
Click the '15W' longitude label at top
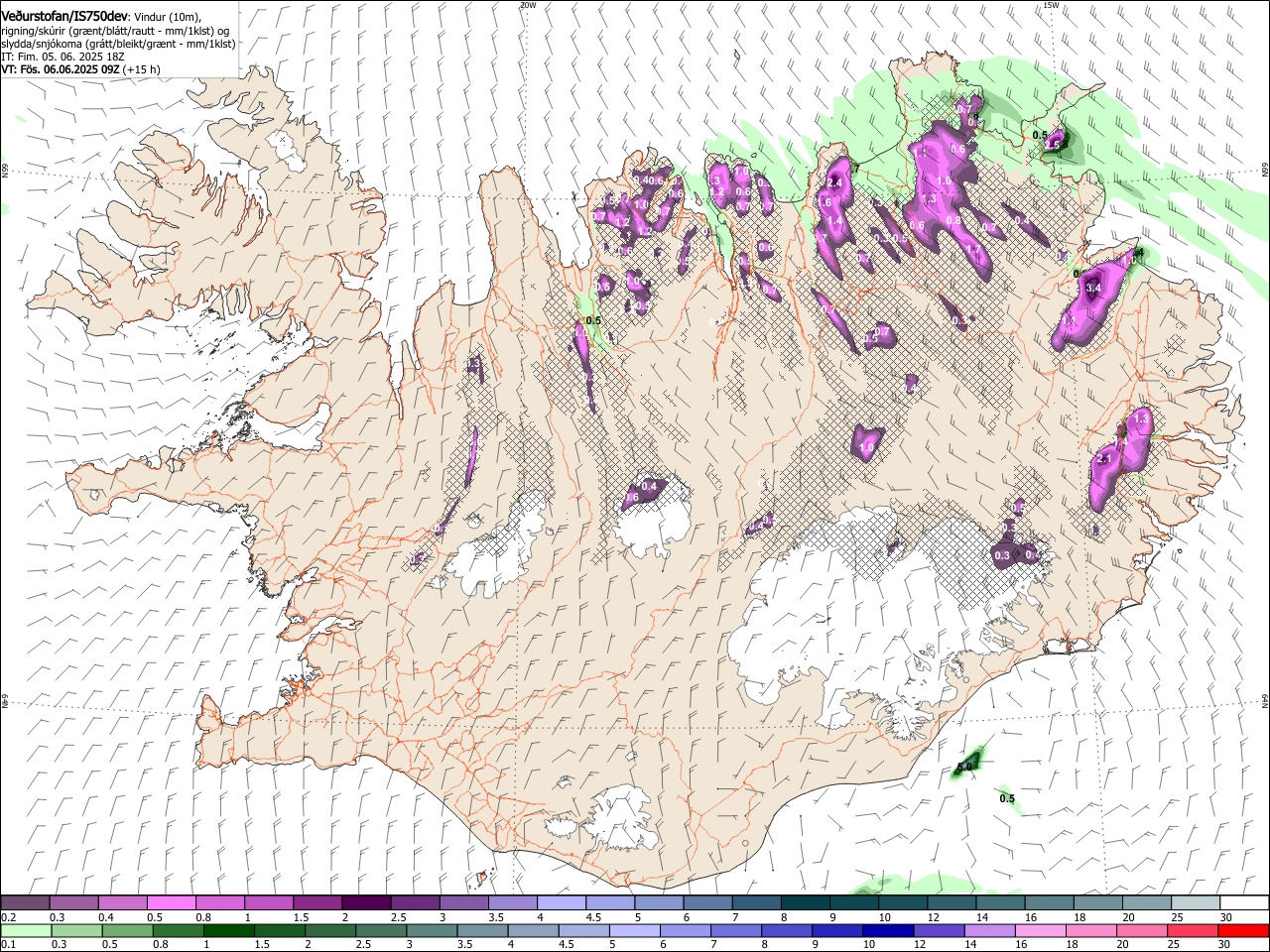click(1051, 5)
